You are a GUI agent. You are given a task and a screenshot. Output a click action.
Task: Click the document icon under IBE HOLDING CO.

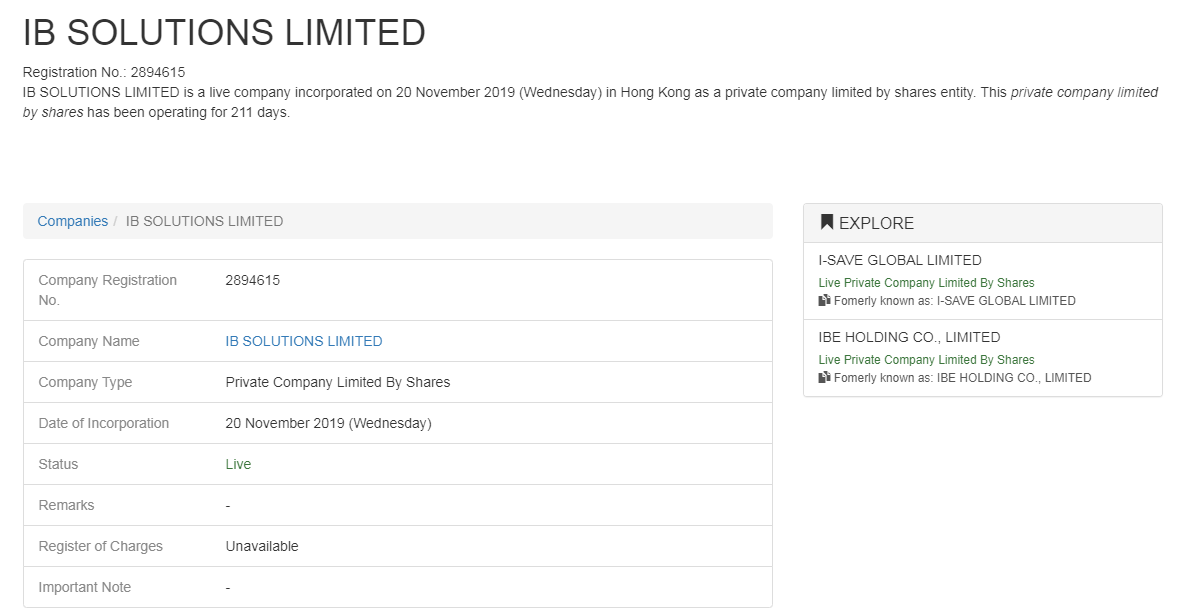coord(824,377)
